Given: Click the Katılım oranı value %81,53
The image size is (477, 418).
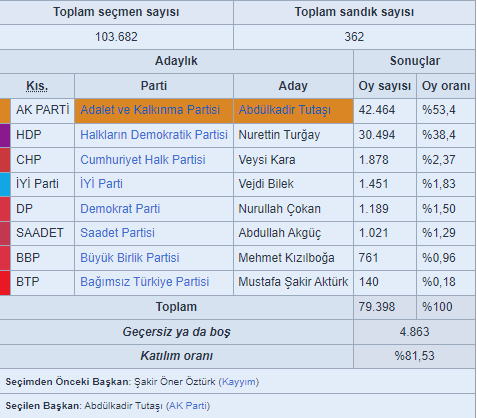Looking at the screenshot, I should pos(414,356).
